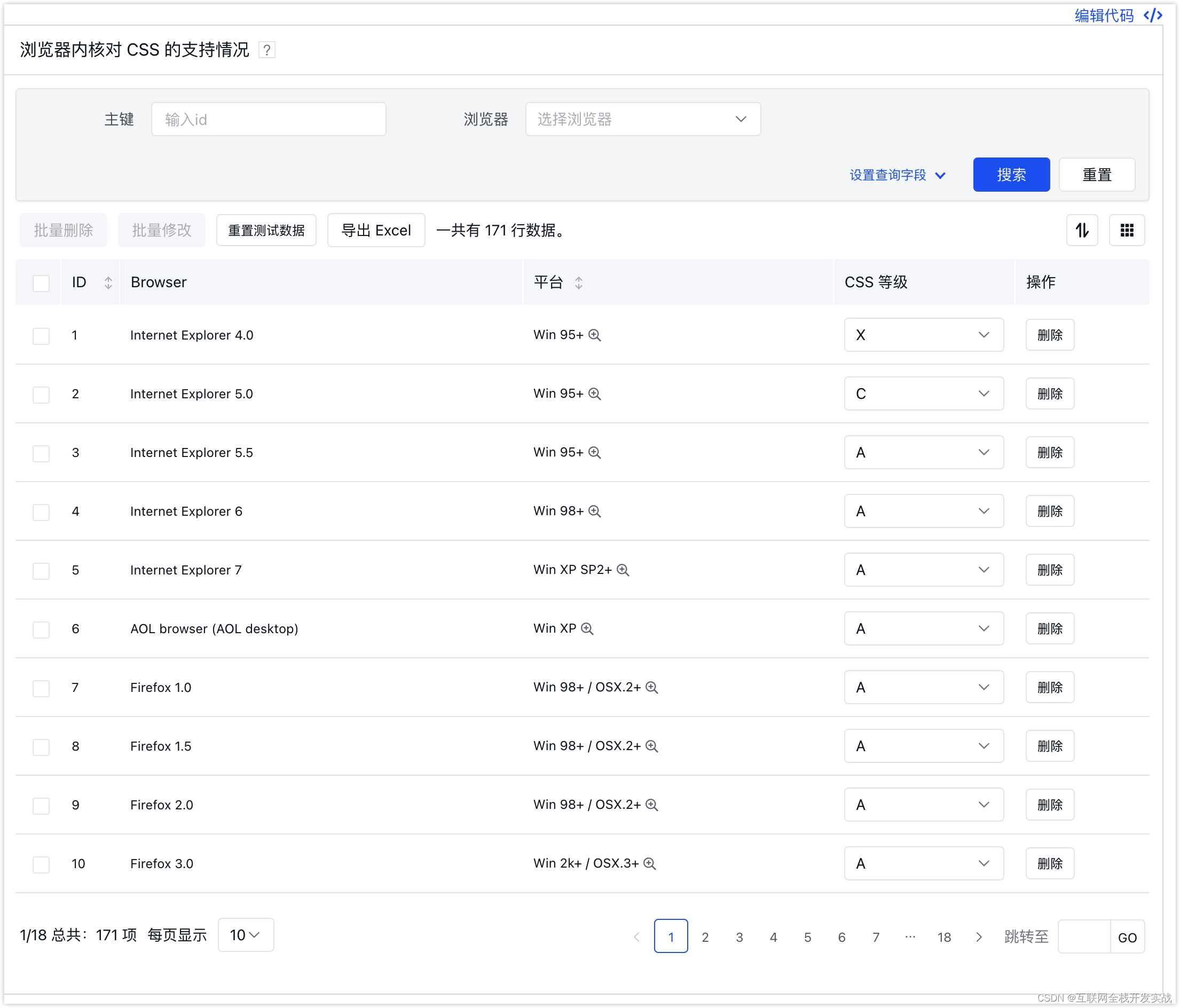Image resolution: width=1180 pixels, height=1008 pixels.
Task: Expand 设置查询字段 options
Action: click(x=898, y=175)
